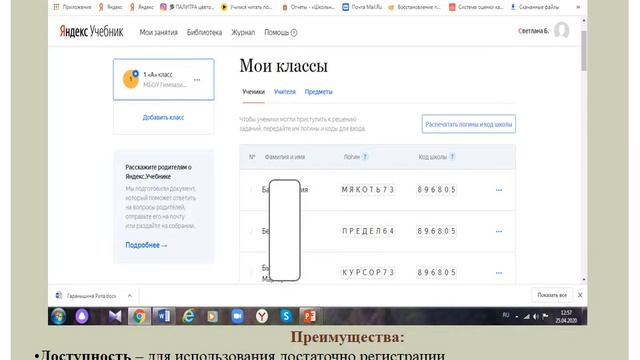Open the Windows Start menu
This screenshot has height=360, width=640.
(59, 316)
